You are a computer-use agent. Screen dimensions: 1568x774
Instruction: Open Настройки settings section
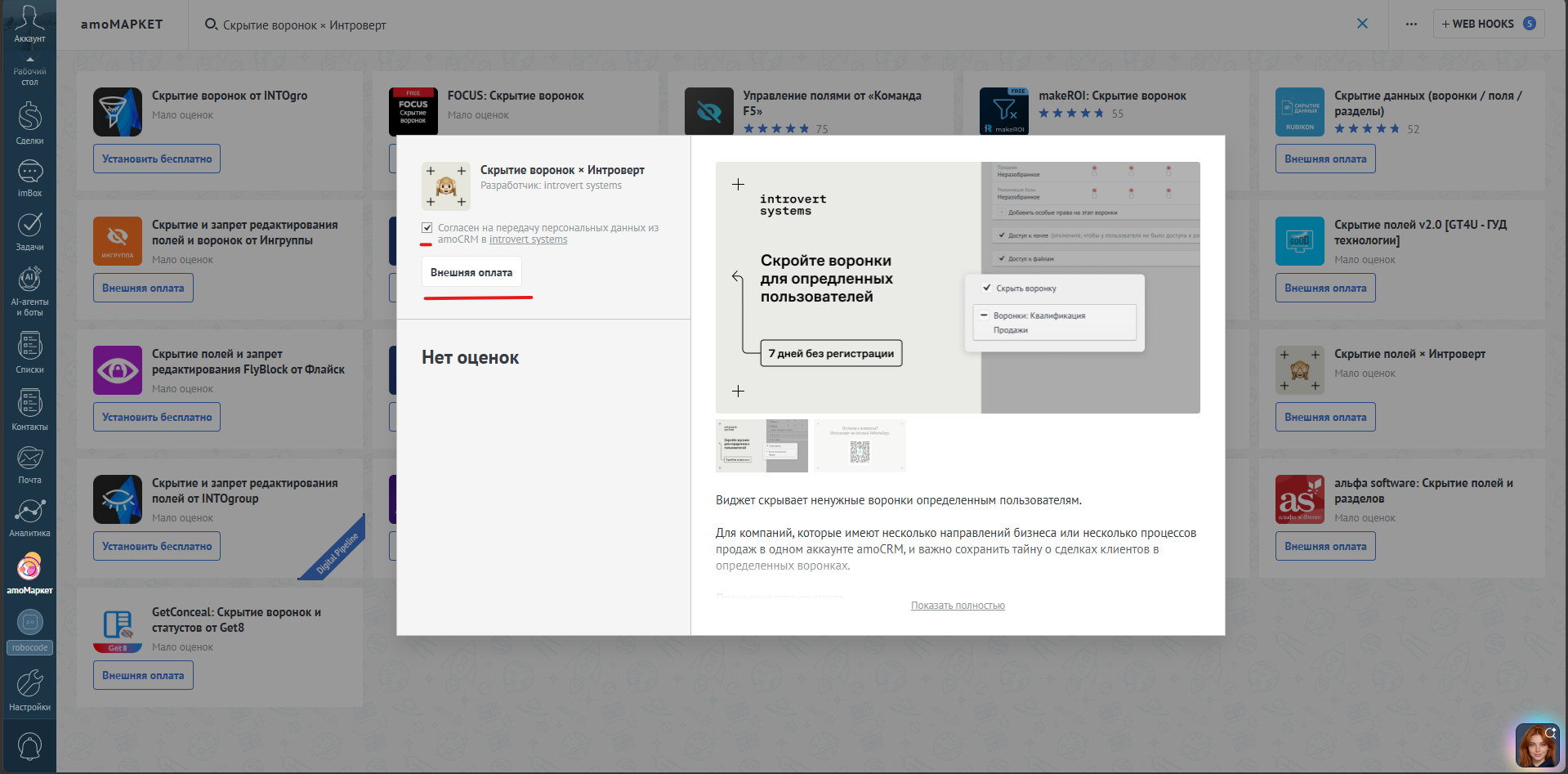[x=29, y=690]
